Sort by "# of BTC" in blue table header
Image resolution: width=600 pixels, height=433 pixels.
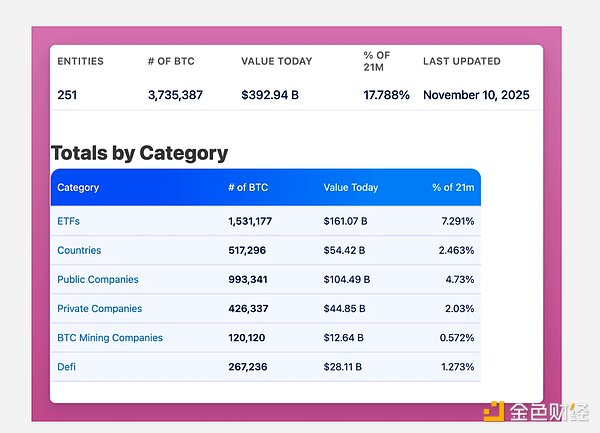[248, 187]
